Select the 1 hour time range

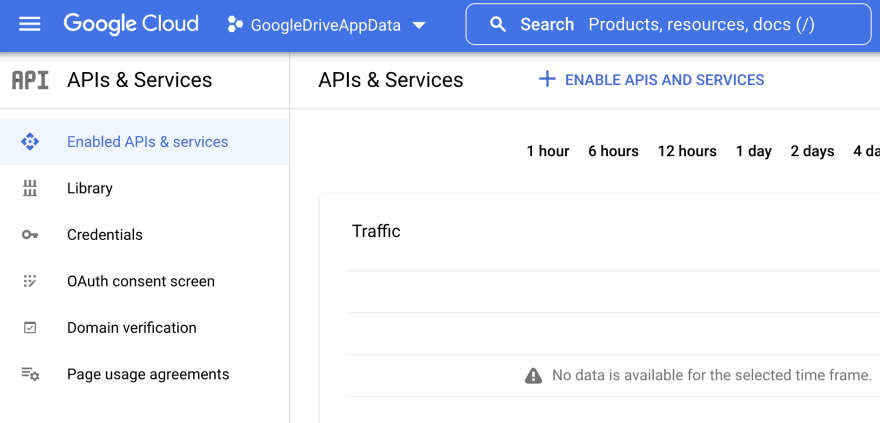(548, 151)
